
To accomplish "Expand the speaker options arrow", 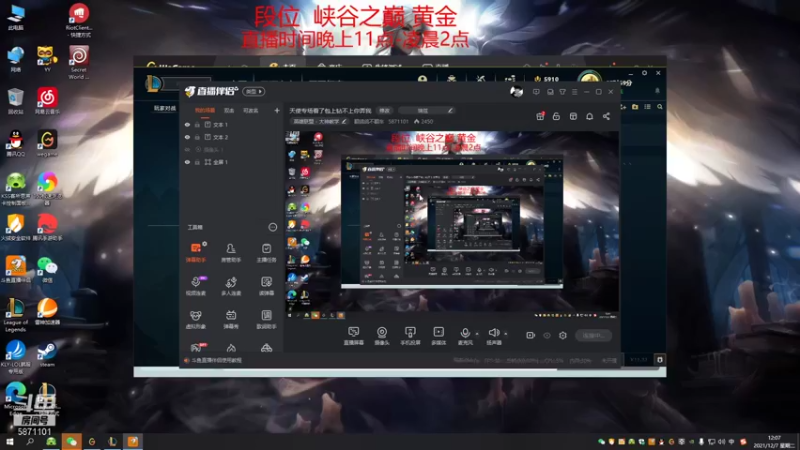I will [x=506, y=334].
